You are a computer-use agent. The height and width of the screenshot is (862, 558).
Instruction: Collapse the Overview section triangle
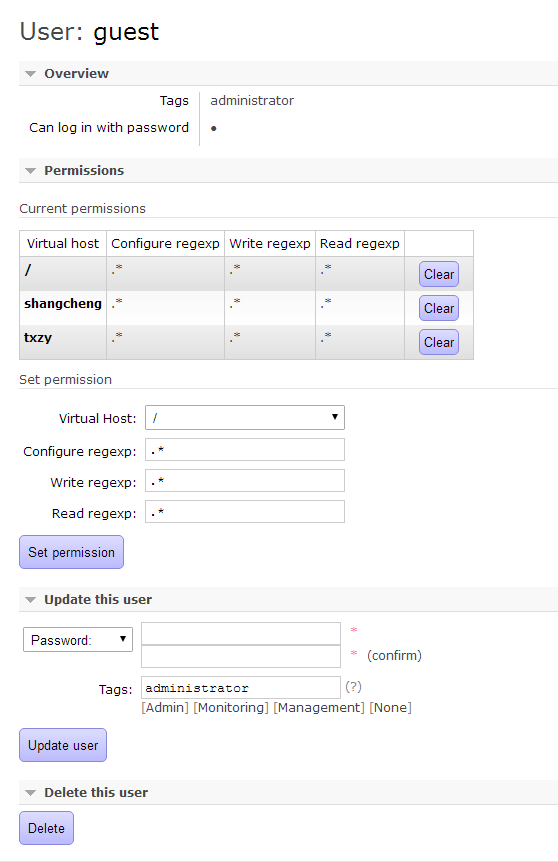[x=31, y=74]
